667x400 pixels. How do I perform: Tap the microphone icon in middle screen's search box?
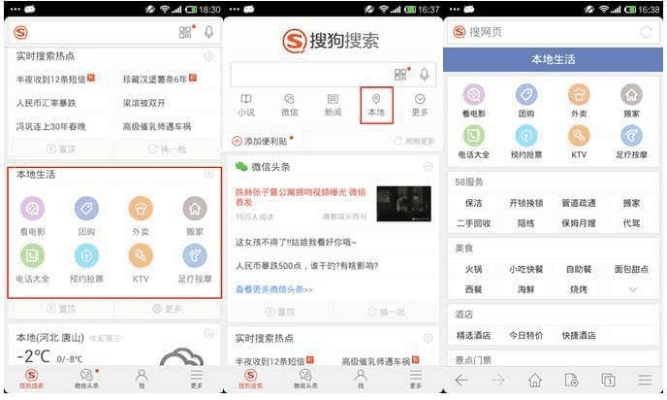click(424, 75)
